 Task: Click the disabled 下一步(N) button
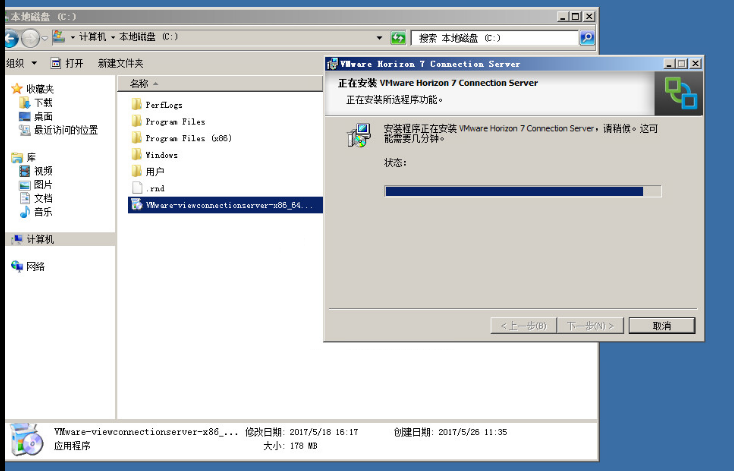tap(590, 325)
